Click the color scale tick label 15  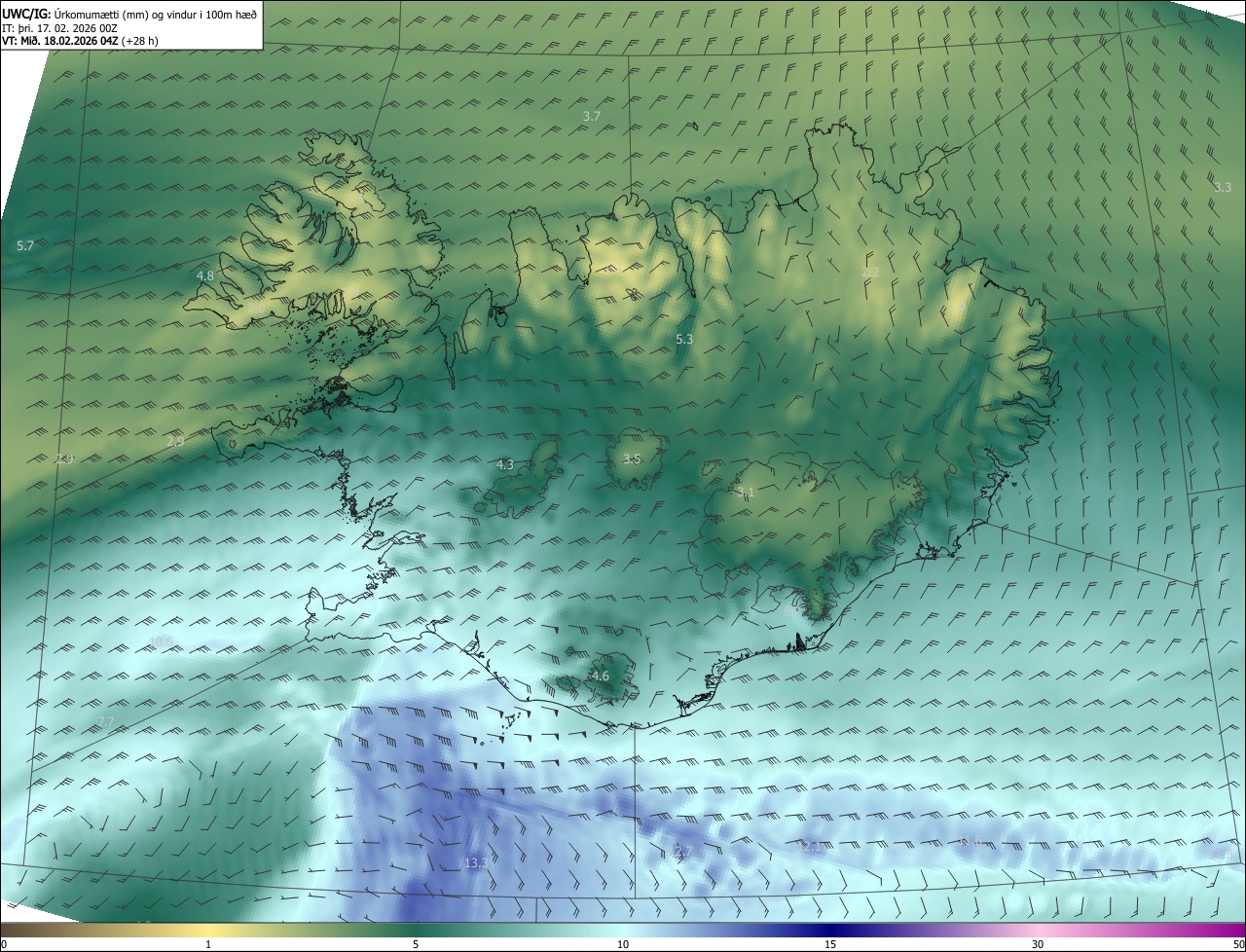[x=830, y=944]
